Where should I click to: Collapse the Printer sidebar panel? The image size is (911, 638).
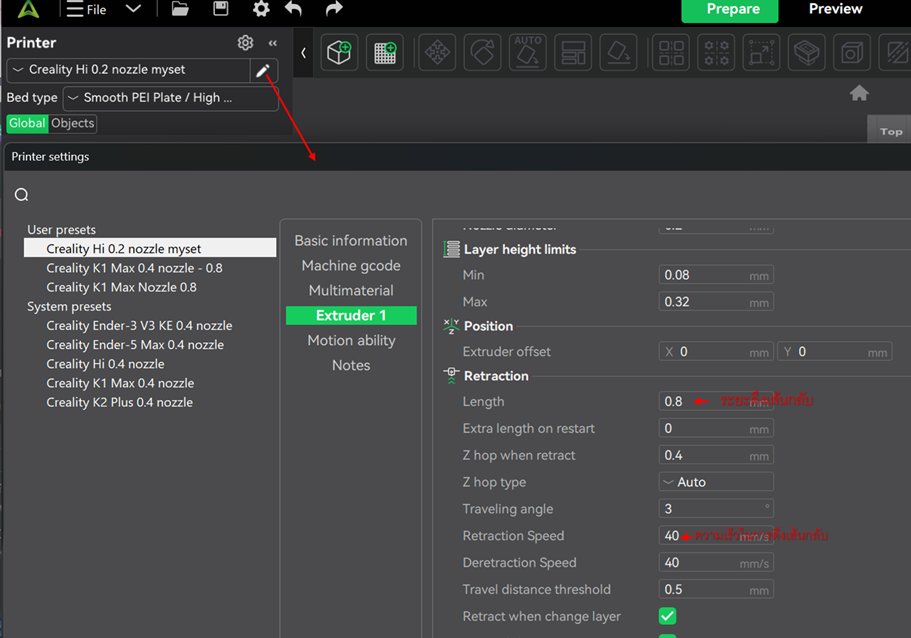tap(273, 43)
